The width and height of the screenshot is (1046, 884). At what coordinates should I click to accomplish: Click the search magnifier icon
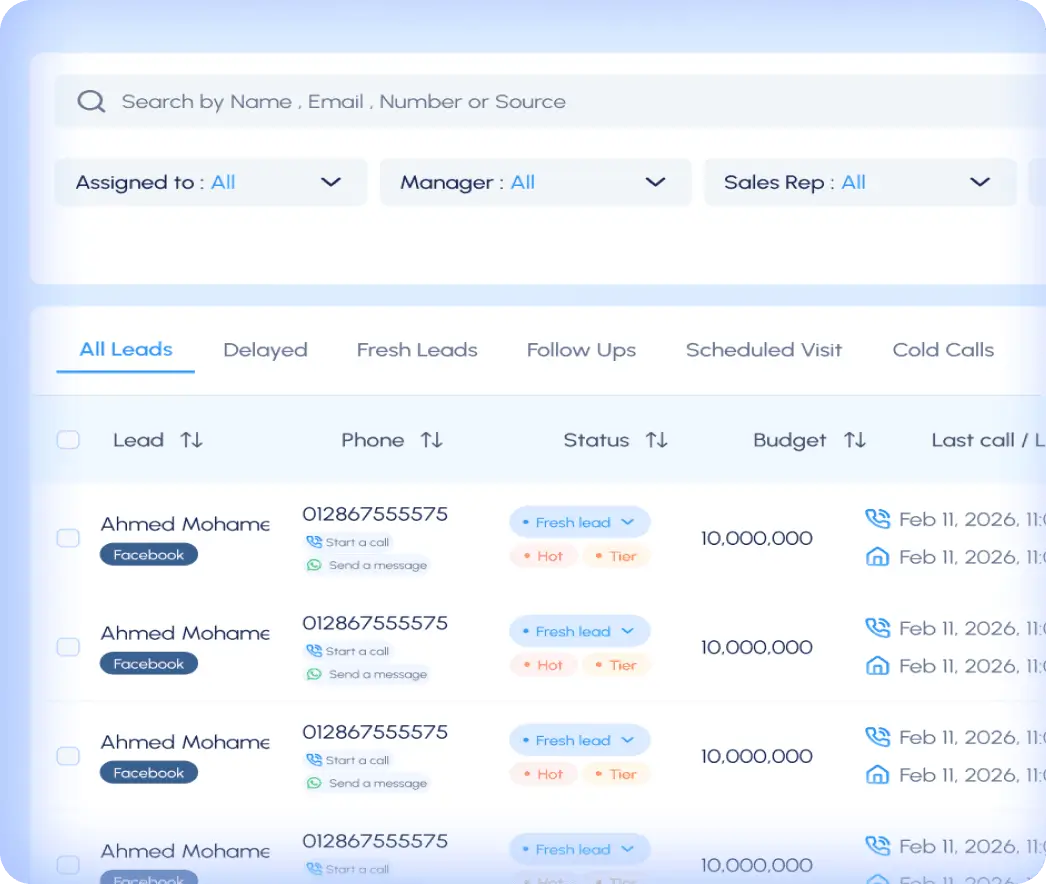pos(91,100)
